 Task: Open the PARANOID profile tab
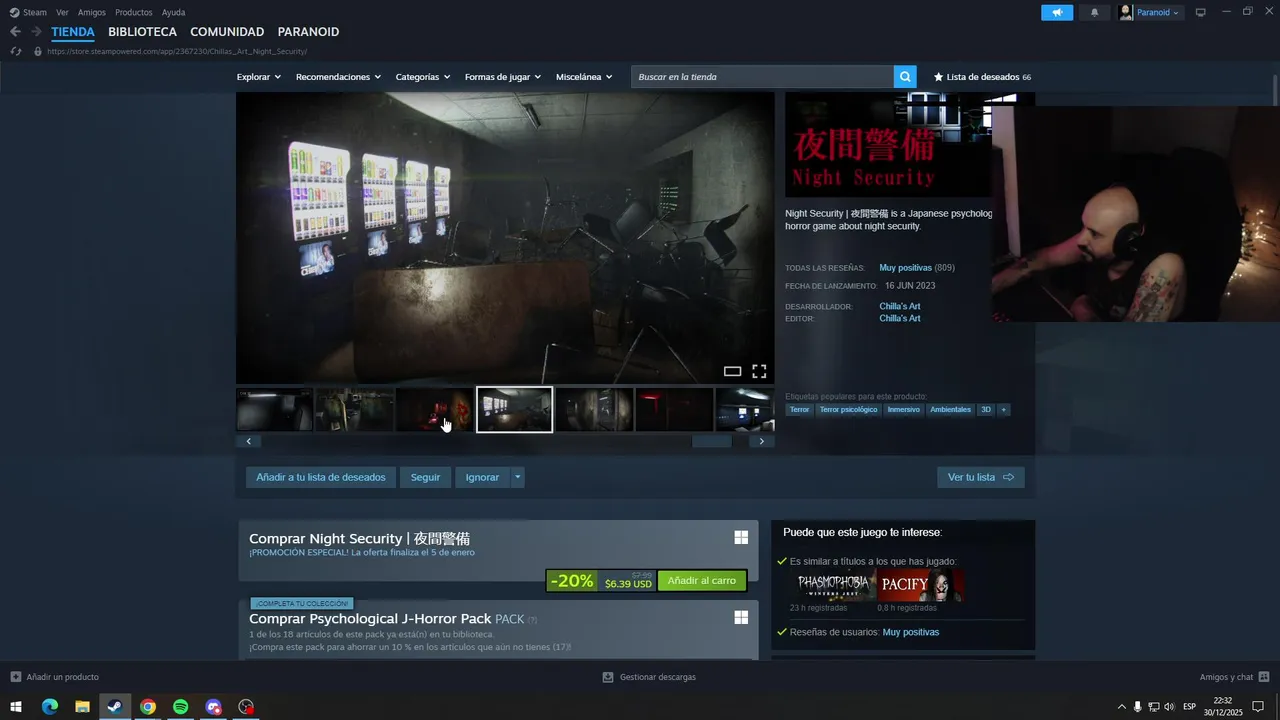tap(308, 32)
